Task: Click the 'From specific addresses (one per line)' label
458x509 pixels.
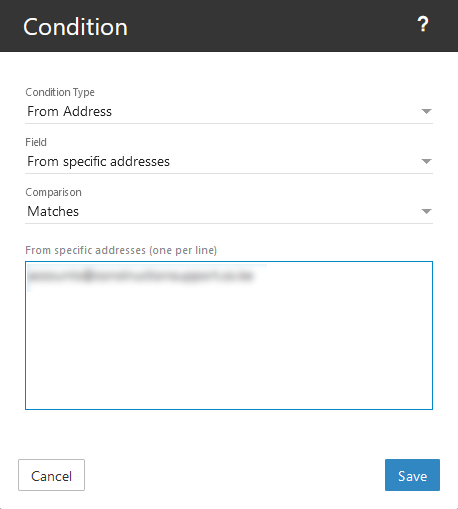Action: pos(121,250)
